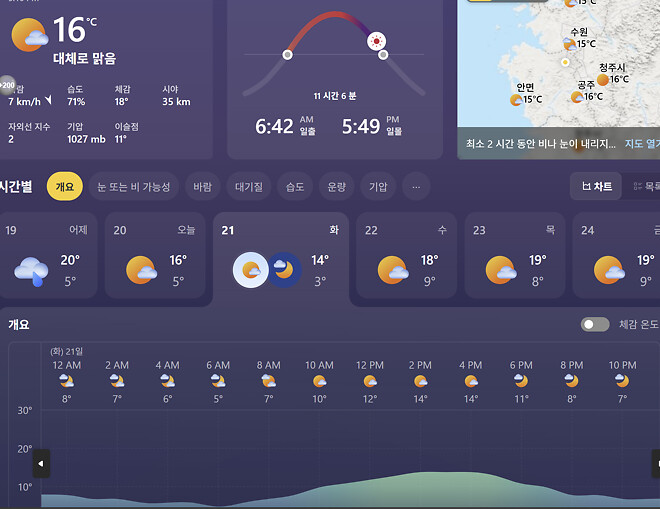Click the 10 AM hourly weather icon

click(319, 381)
